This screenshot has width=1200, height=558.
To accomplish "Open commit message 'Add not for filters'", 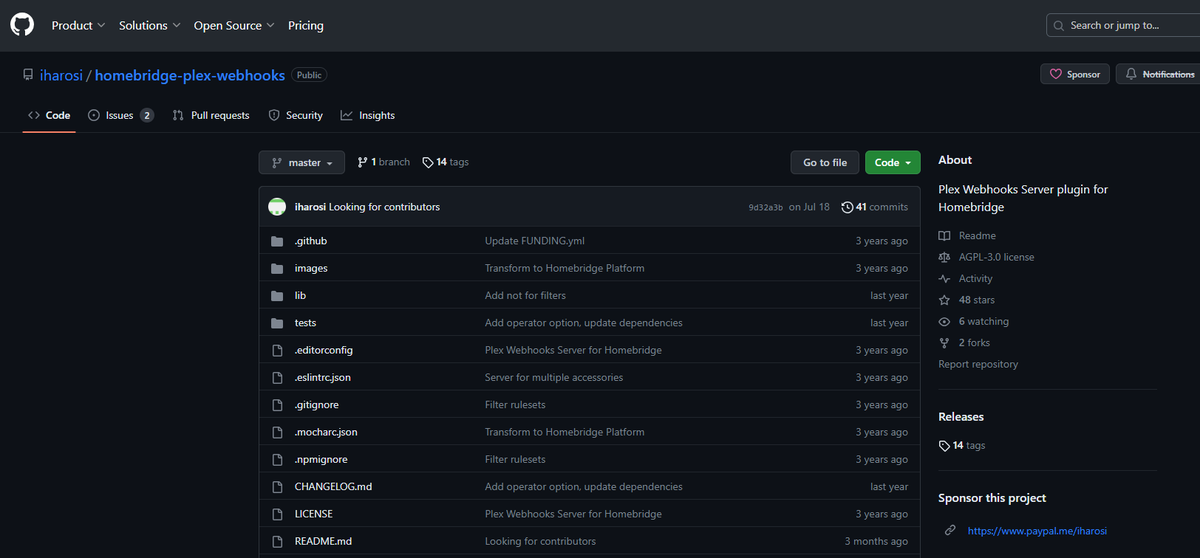I will click(525, 296).
